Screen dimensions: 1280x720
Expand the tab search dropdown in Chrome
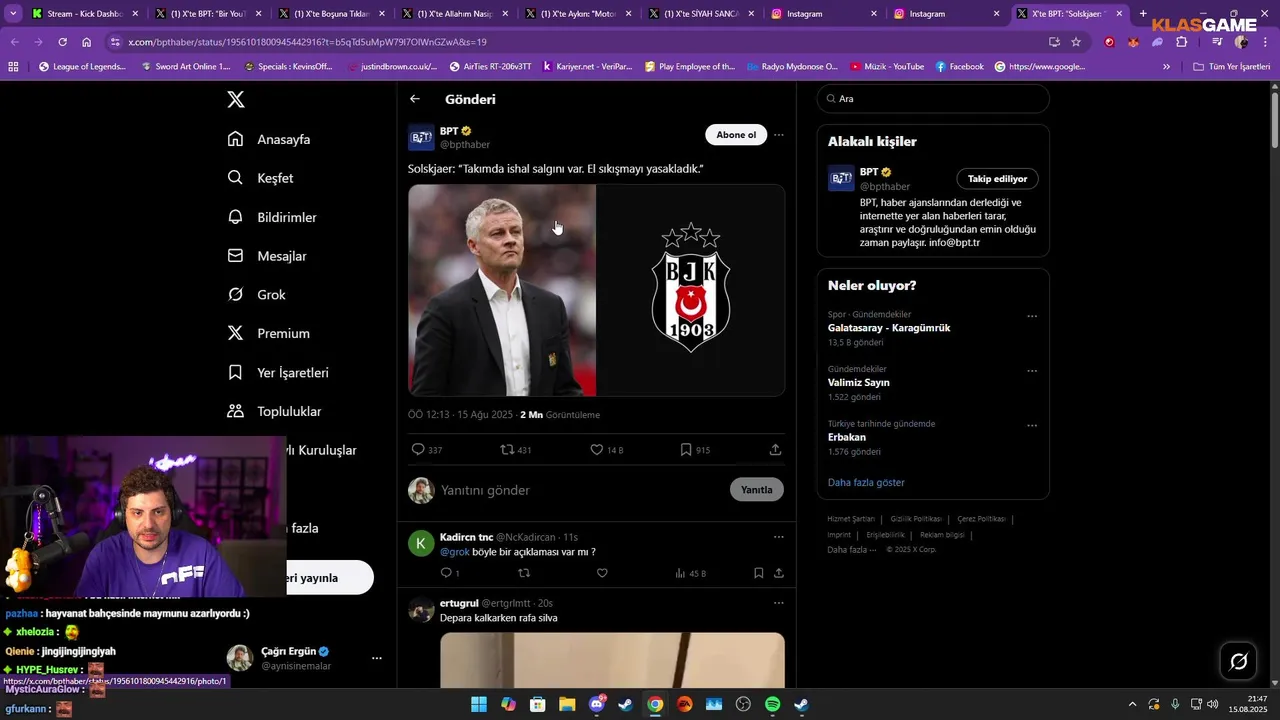pyautogui.click(x=13, y=14)
